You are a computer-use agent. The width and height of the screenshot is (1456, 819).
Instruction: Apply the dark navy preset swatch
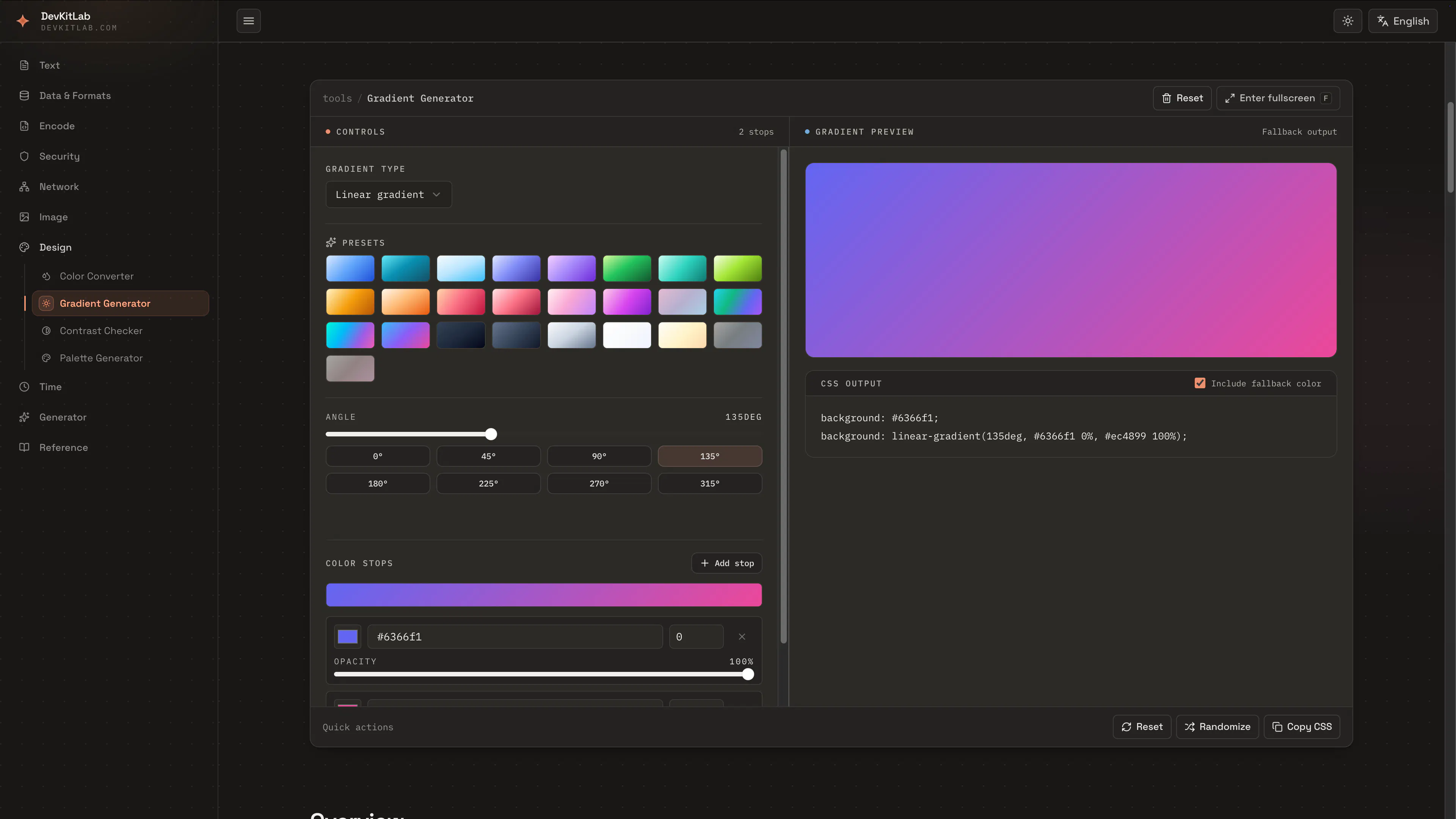(461, 335)
